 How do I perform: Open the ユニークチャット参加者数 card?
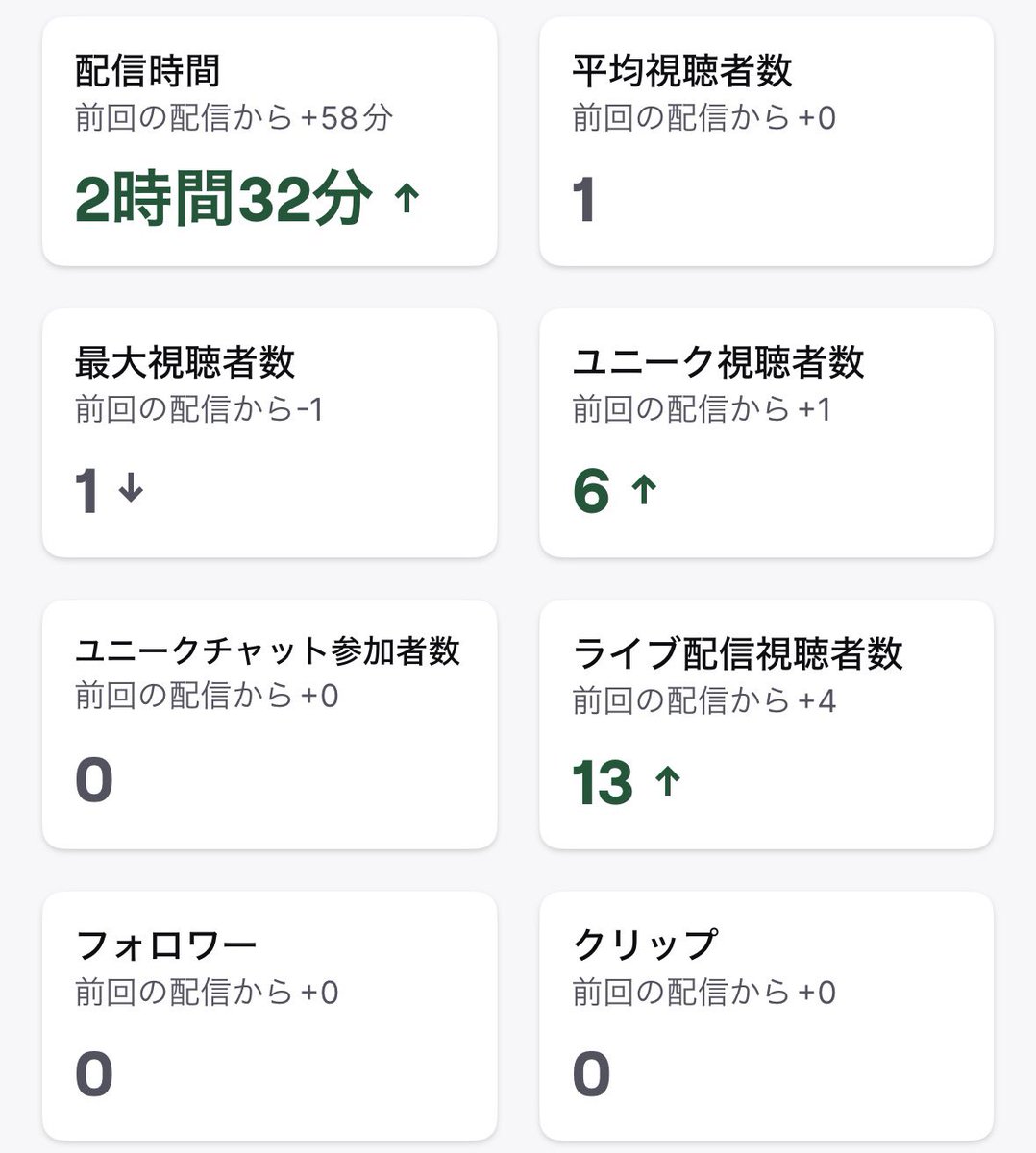(270, 724)
